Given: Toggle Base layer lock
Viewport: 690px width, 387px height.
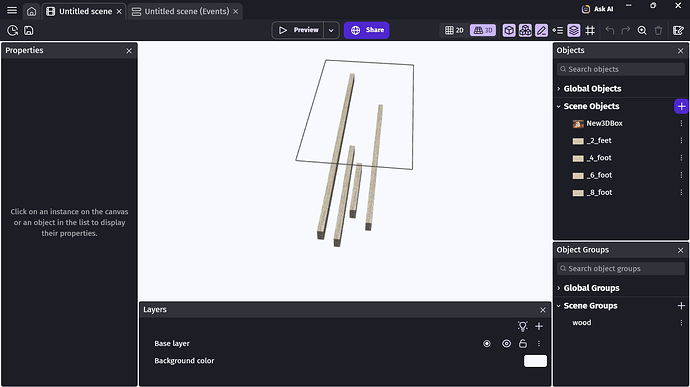Looking at the screenshot, I should (523, 343).
